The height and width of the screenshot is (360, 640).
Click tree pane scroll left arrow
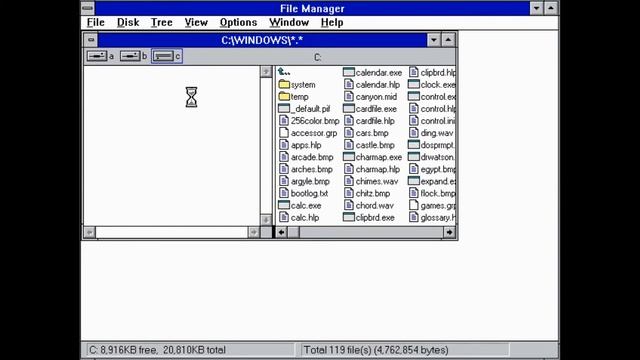point(89,232)
